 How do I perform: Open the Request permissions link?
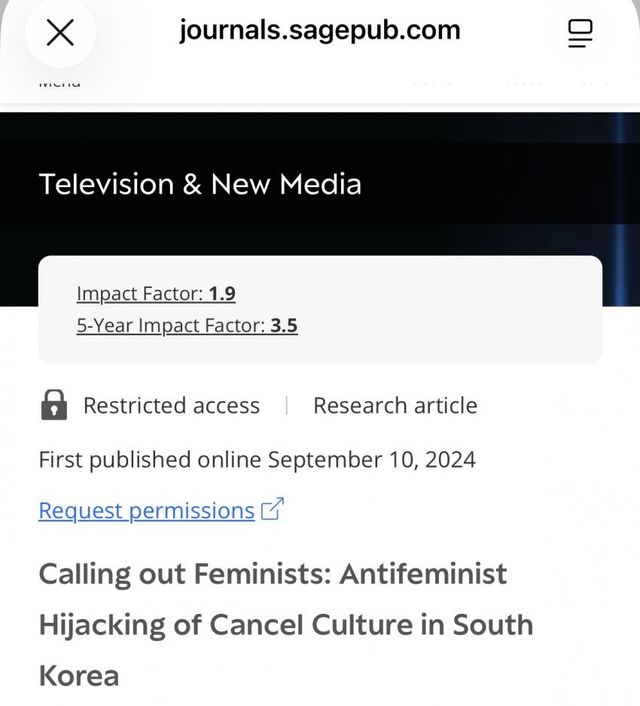146,510
